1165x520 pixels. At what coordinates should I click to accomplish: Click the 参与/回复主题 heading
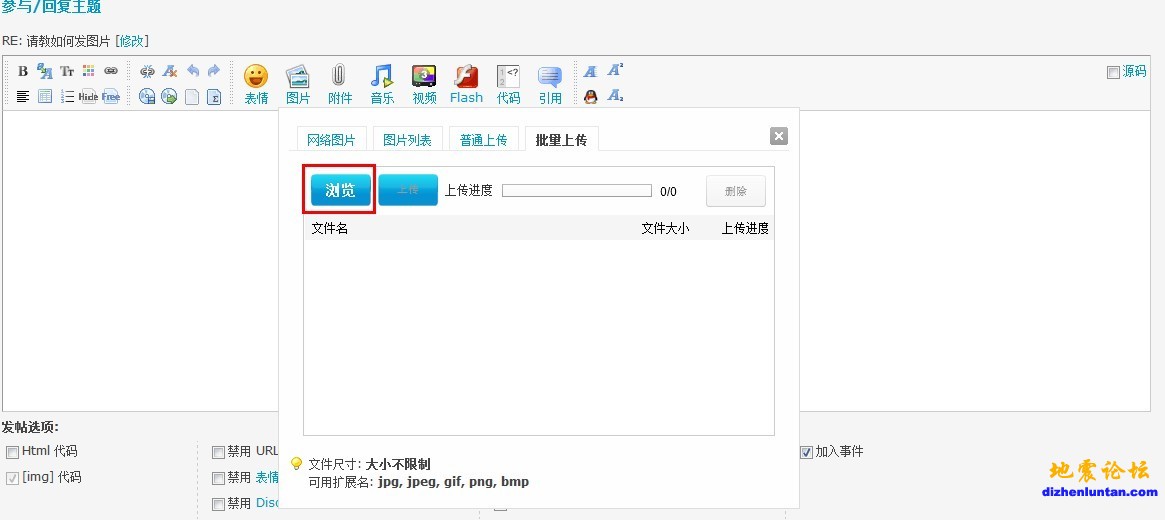click(51, 7)
